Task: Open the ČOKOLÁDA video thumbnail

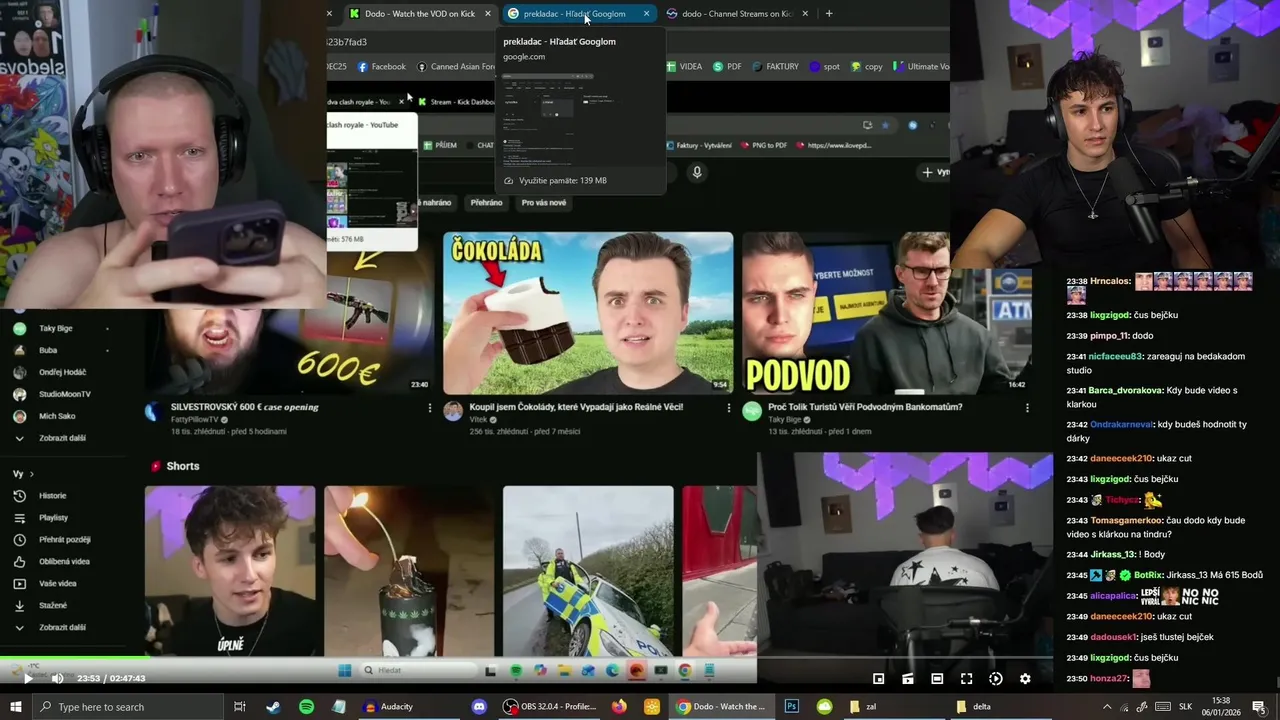Action: pos(588,313)
